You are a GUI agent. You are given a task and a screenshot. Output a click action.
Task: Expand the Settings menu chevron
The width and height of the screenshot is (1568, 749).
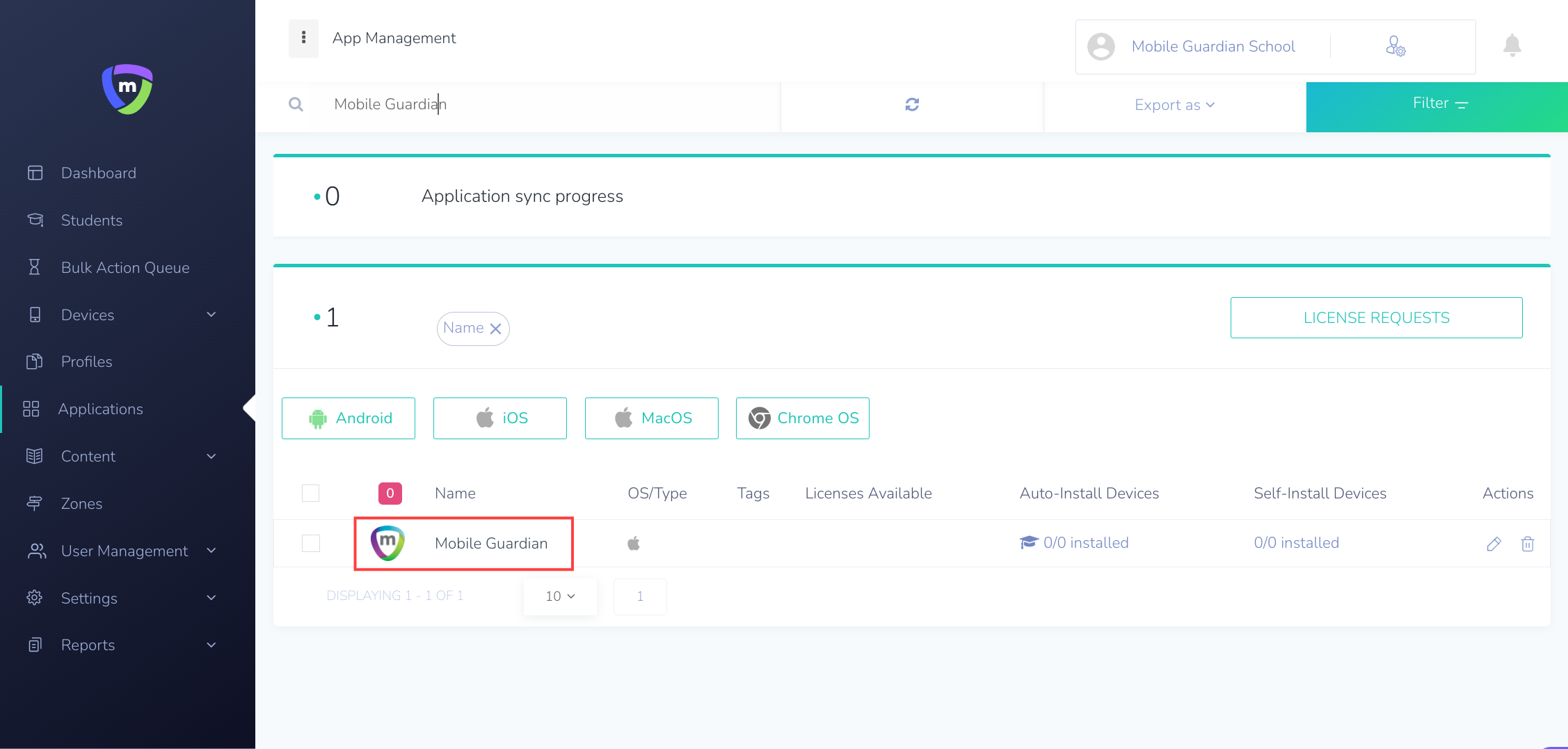[x=211, y=598]
